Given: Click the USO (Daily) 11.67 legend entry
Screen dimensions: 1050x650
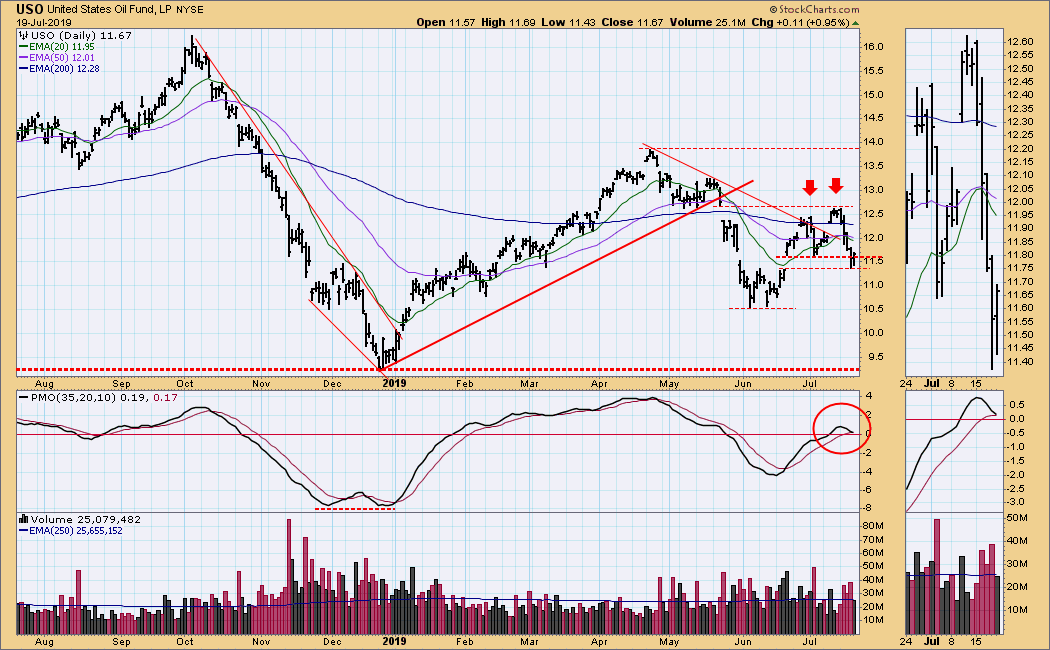Looking at the screenshot, I should tap(80, 35).
